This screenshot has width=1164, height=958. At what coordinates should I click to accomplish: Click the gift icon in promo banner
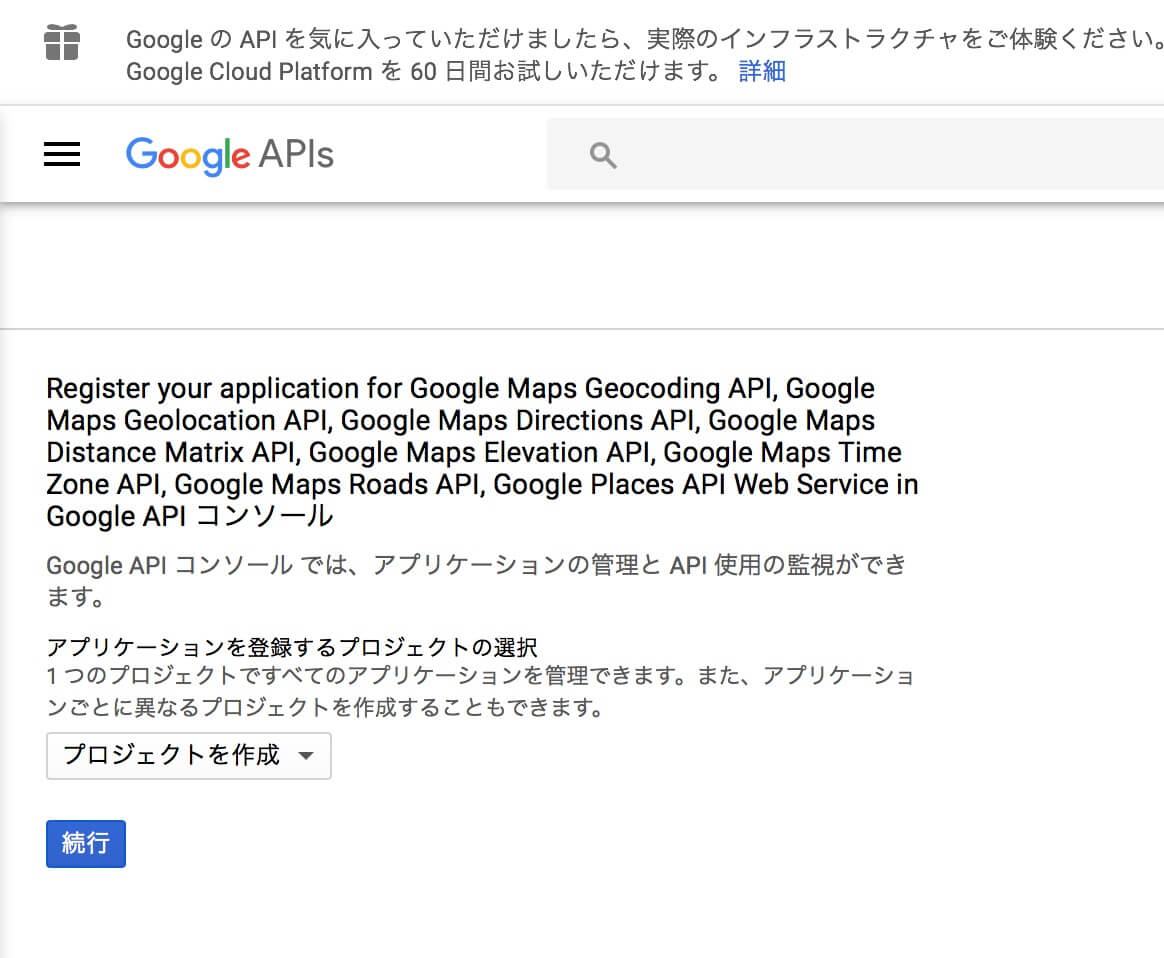[62, 42]
